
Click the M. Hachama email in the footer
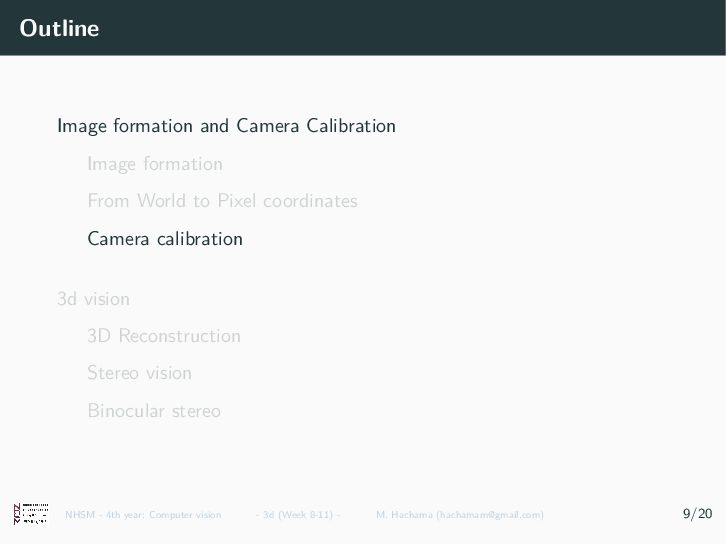460,515
